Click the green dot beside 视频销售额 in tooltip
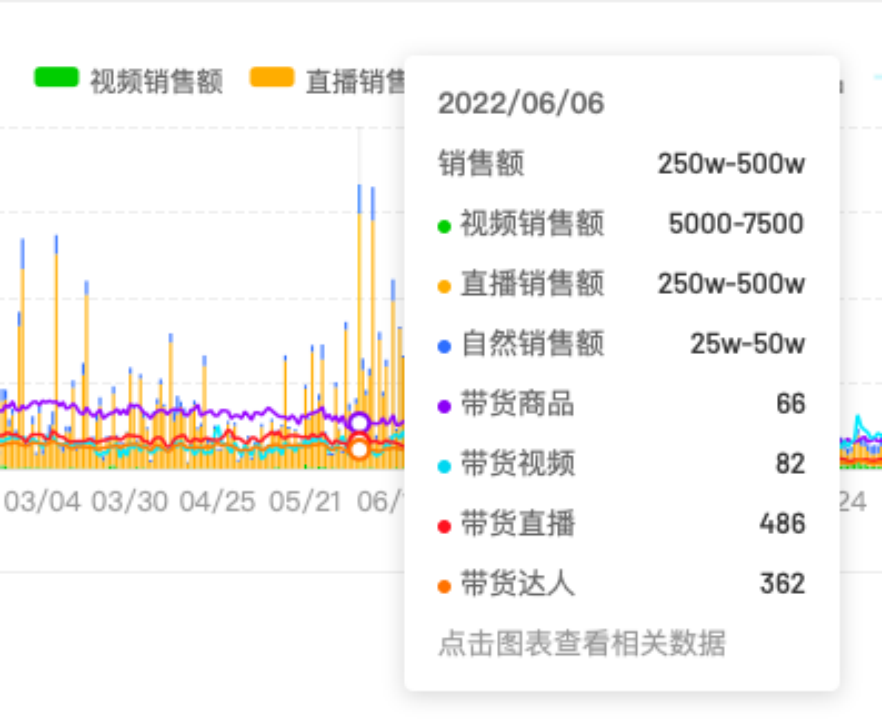This screenshot has height=720, width=882. click(x=445, y=226)
